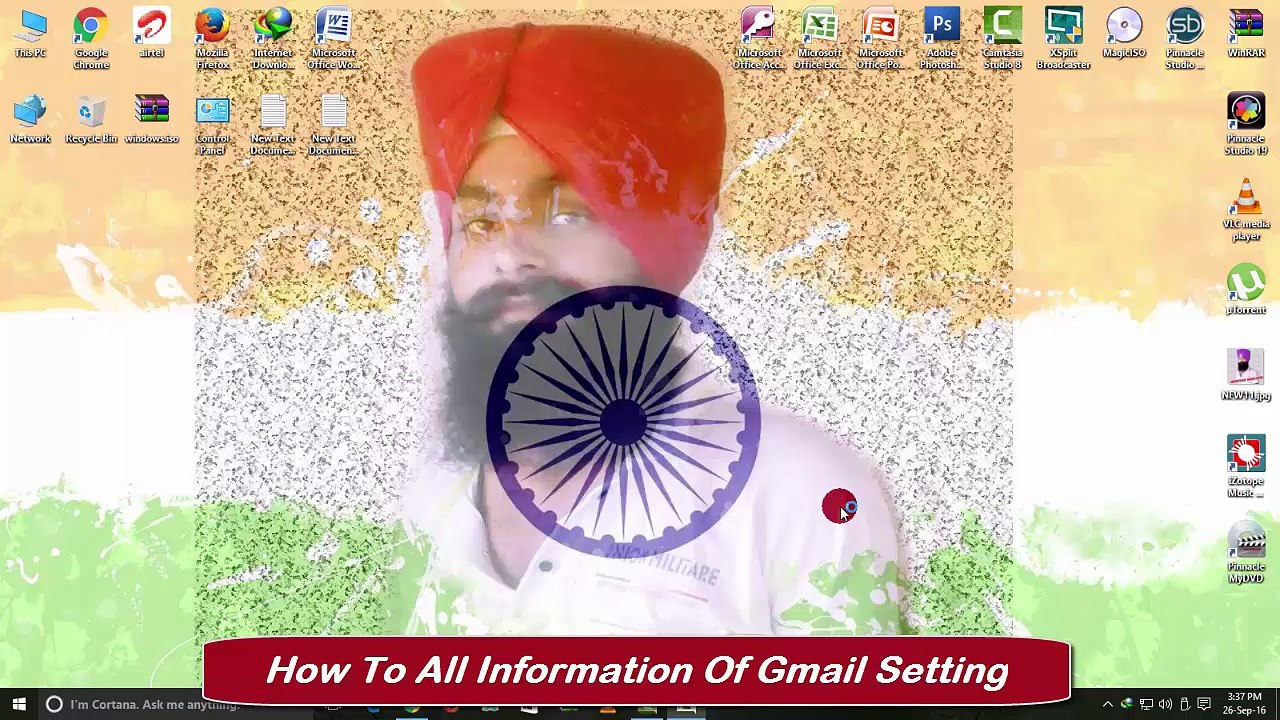
Task: Open the airtel desktop shortcut
Action: click(x=152, y=33)
